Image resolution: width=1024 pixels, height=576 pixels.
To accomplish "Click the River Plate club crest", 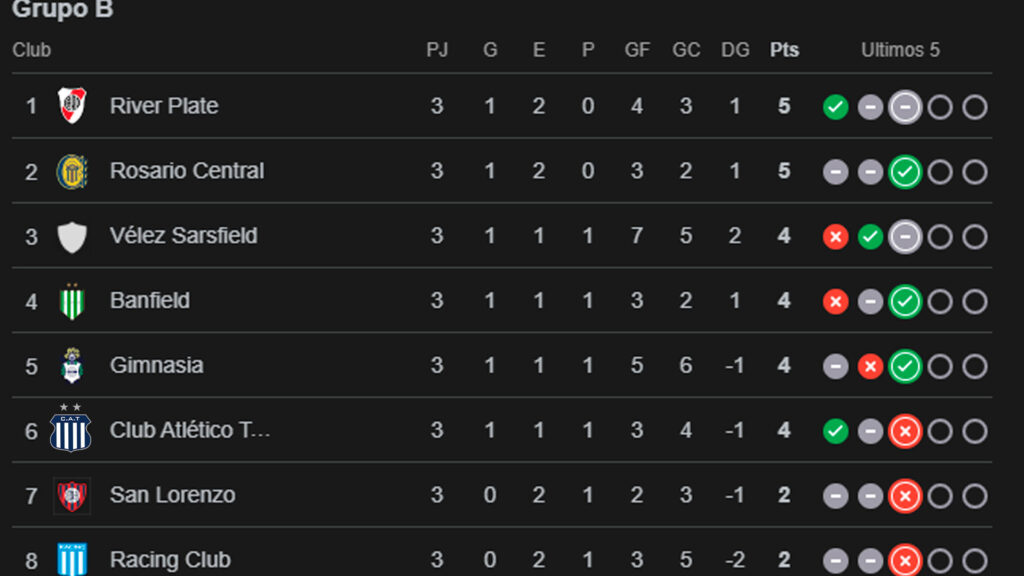I will click(71, 106).
